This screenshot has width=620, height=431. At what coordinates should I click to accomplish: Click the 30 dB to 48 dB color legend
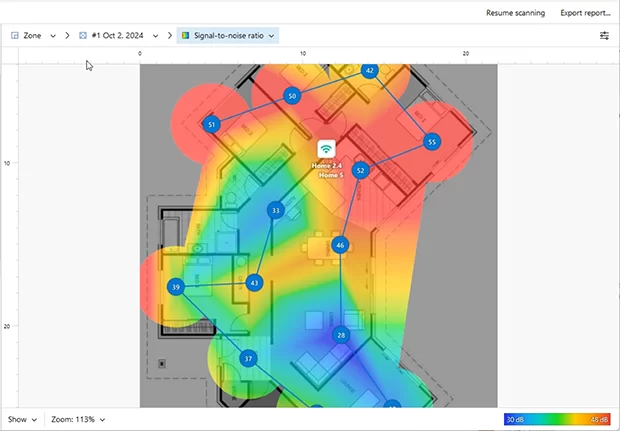pos(557,419)
